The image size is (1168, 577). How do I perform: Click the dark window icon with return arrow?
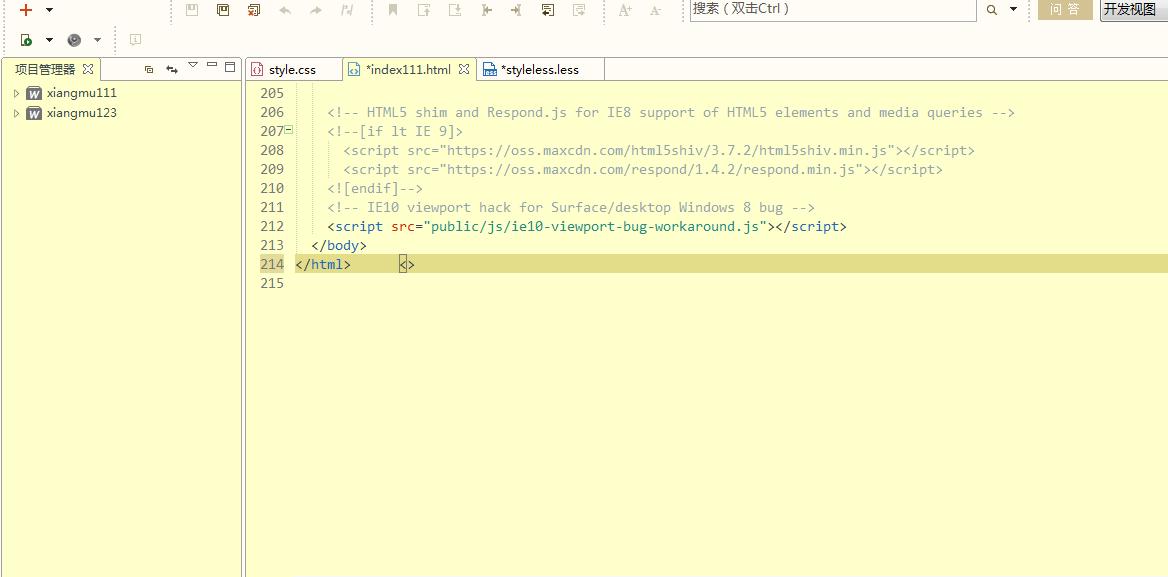[548, 10]
